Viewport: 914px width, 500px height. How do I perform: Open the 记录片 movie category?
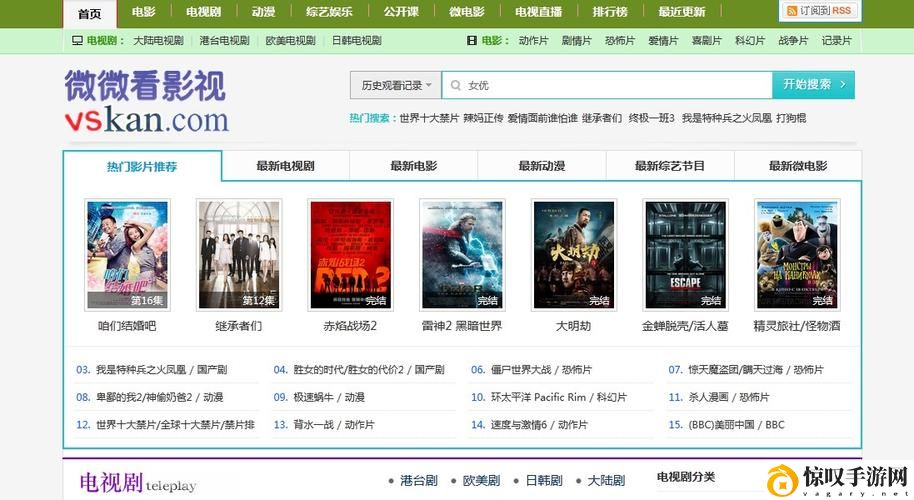click(836, 41)
